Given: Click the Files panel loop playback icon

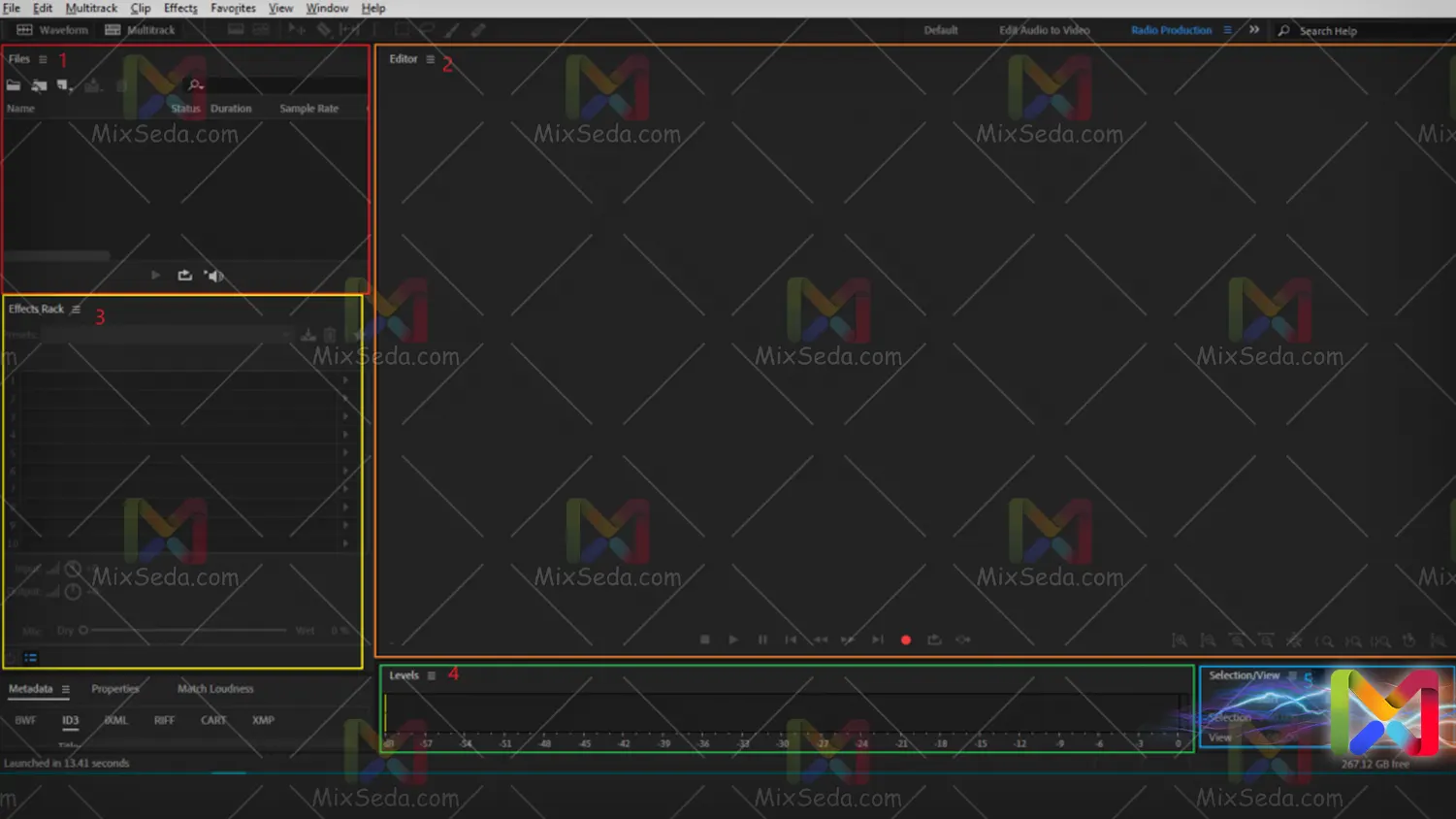Looking at the screenshot, I should [x=184, y=276].
